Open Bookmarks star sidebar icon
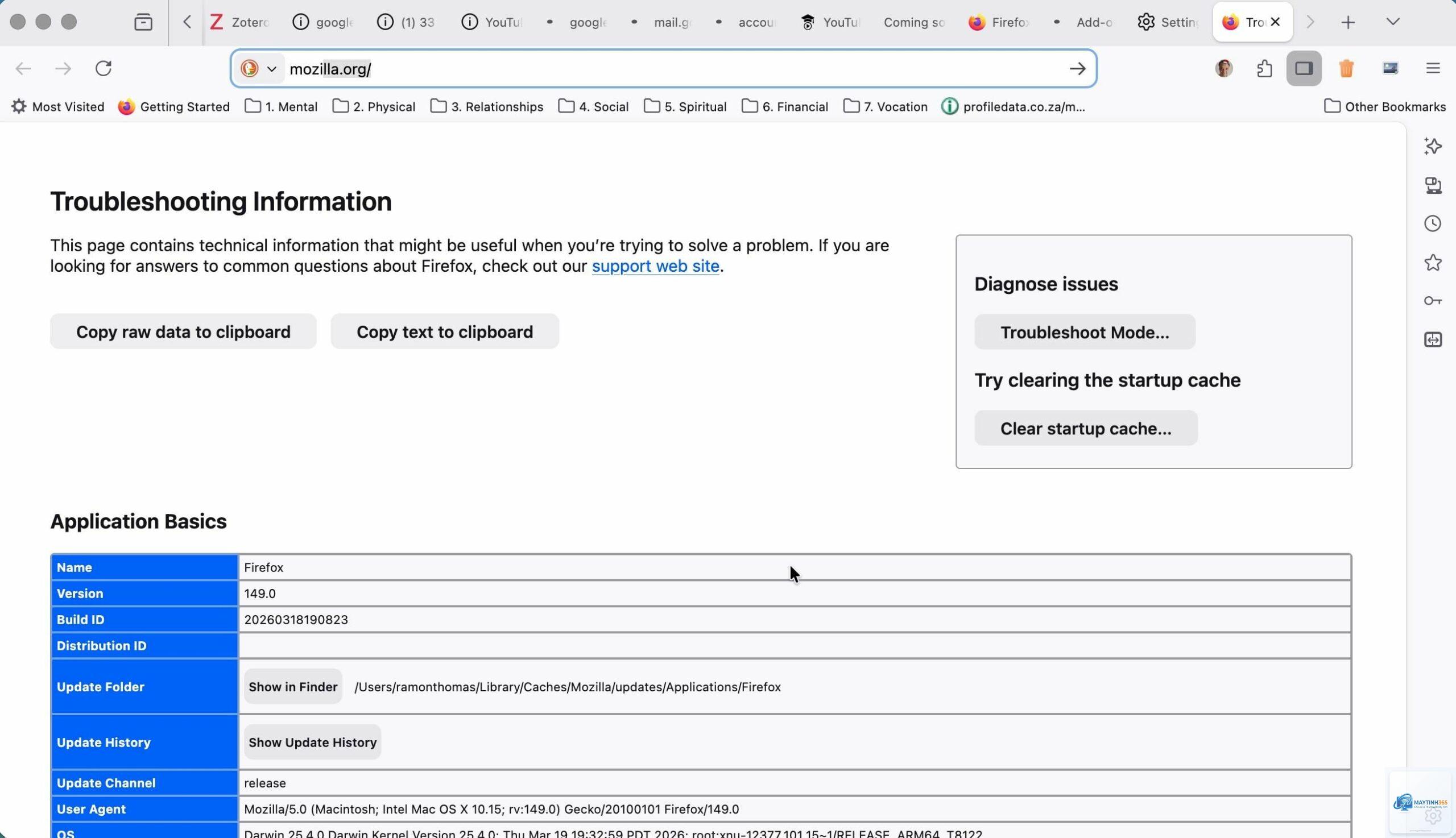1456x838 pixels. click(x=1433, y=263)
